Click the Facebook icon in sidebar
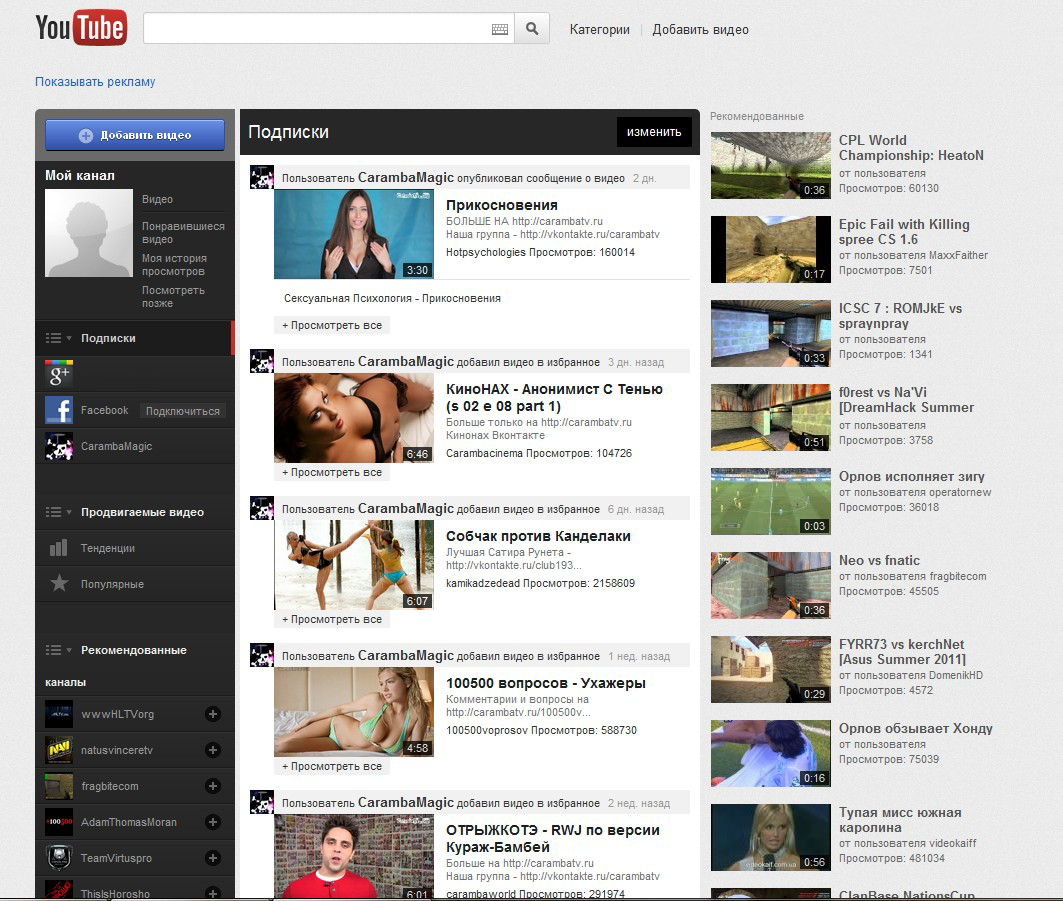 59,410
